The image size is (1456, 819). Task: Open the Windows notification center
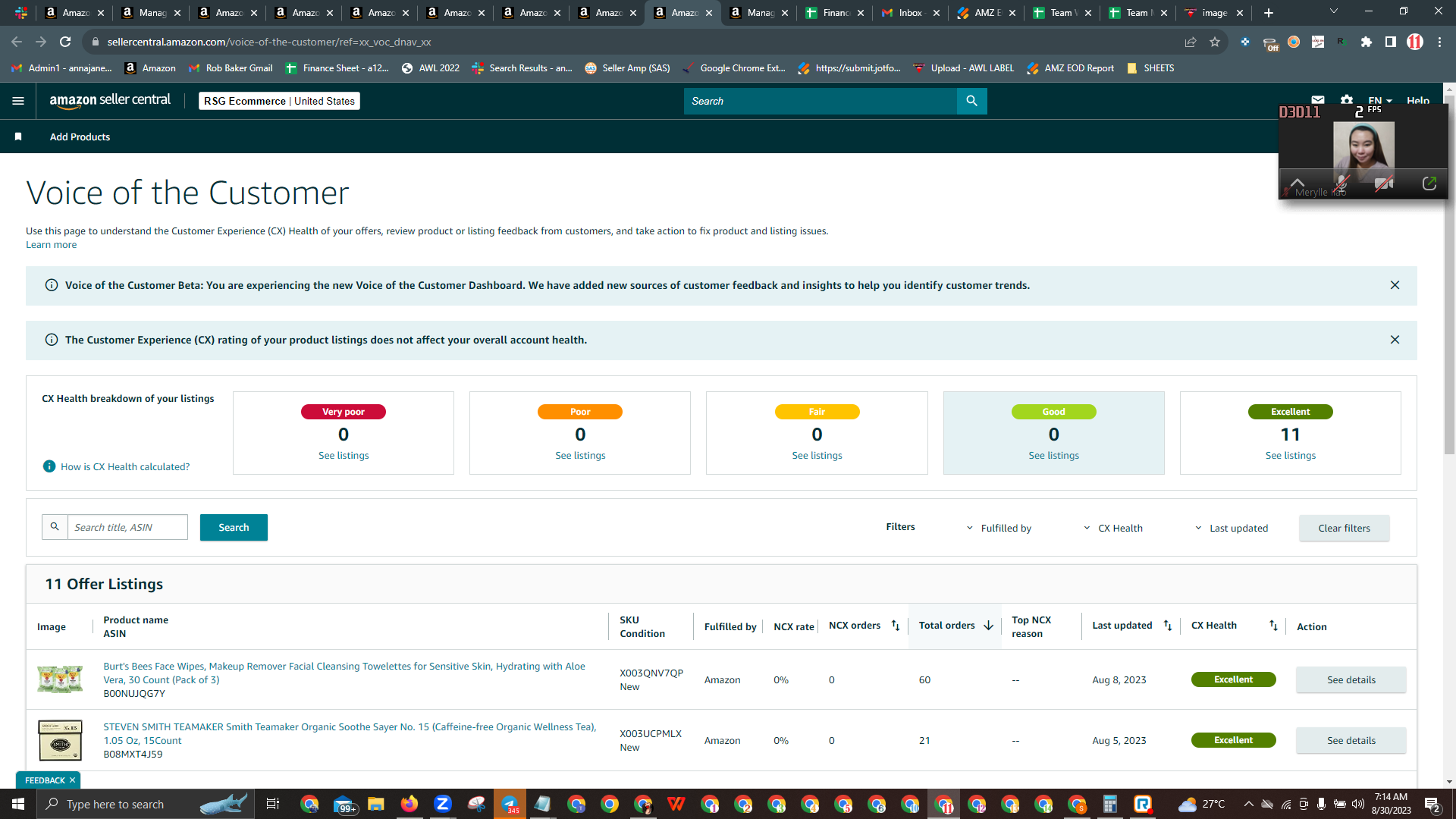click(1432, 805)
